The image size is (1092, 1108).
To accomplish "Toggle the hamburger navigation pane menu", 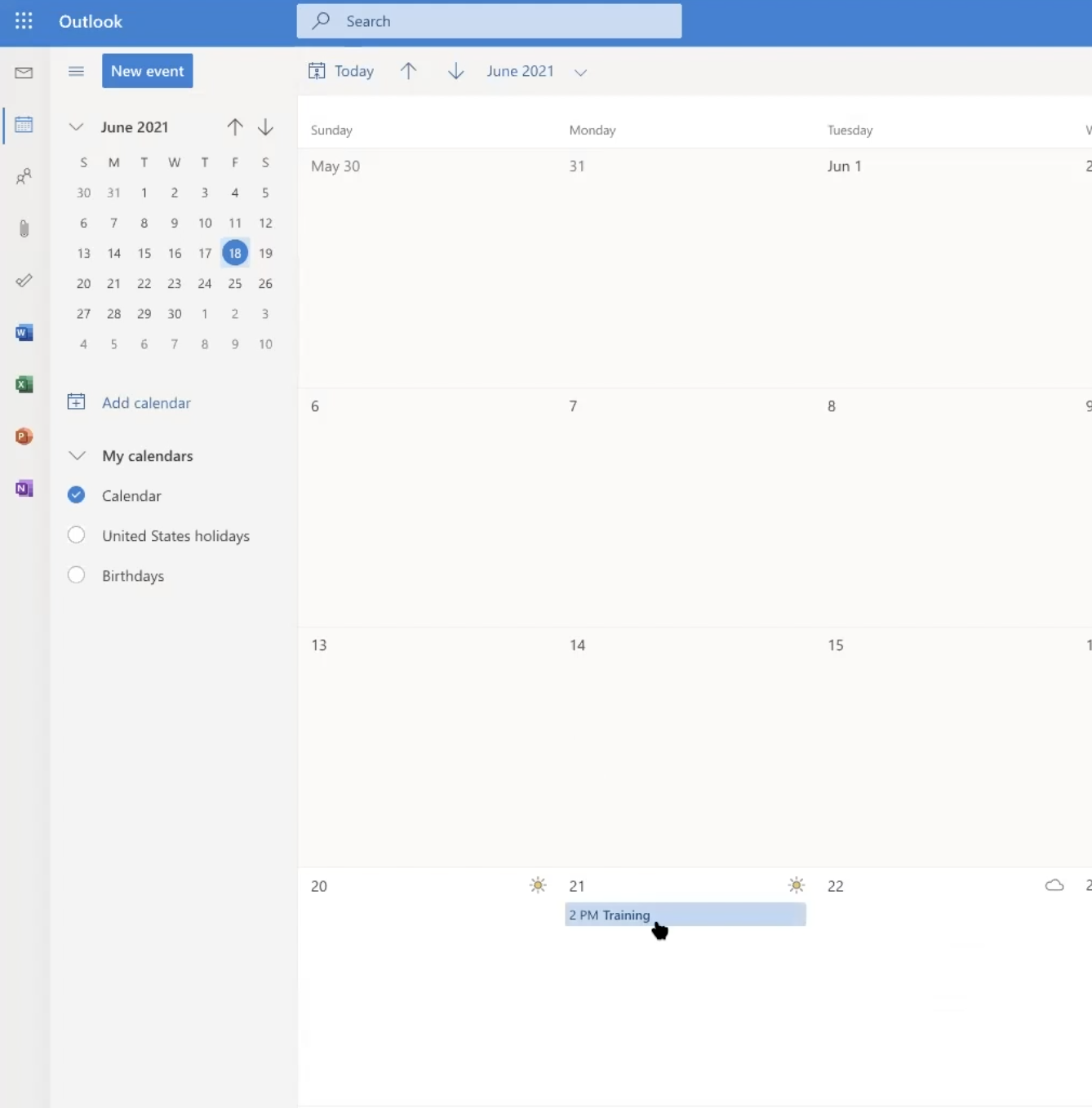I will click(x=76, y=72).
